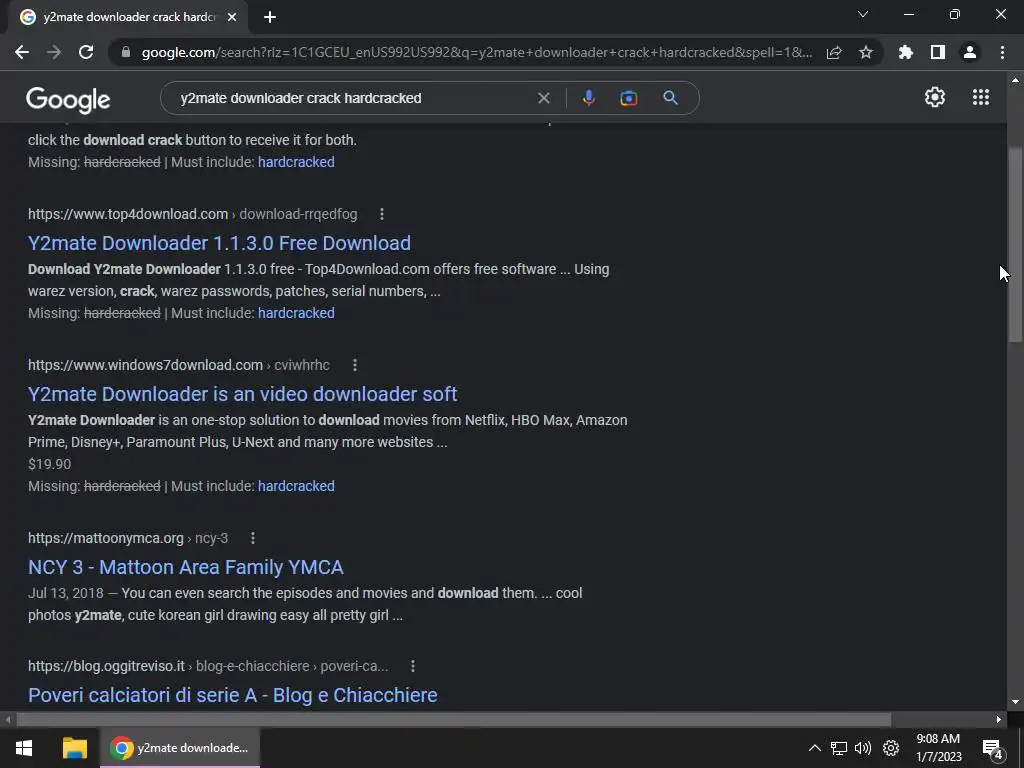Reload the current page
The height and width of the screenshot is (768, 1024).
(86, 52)
